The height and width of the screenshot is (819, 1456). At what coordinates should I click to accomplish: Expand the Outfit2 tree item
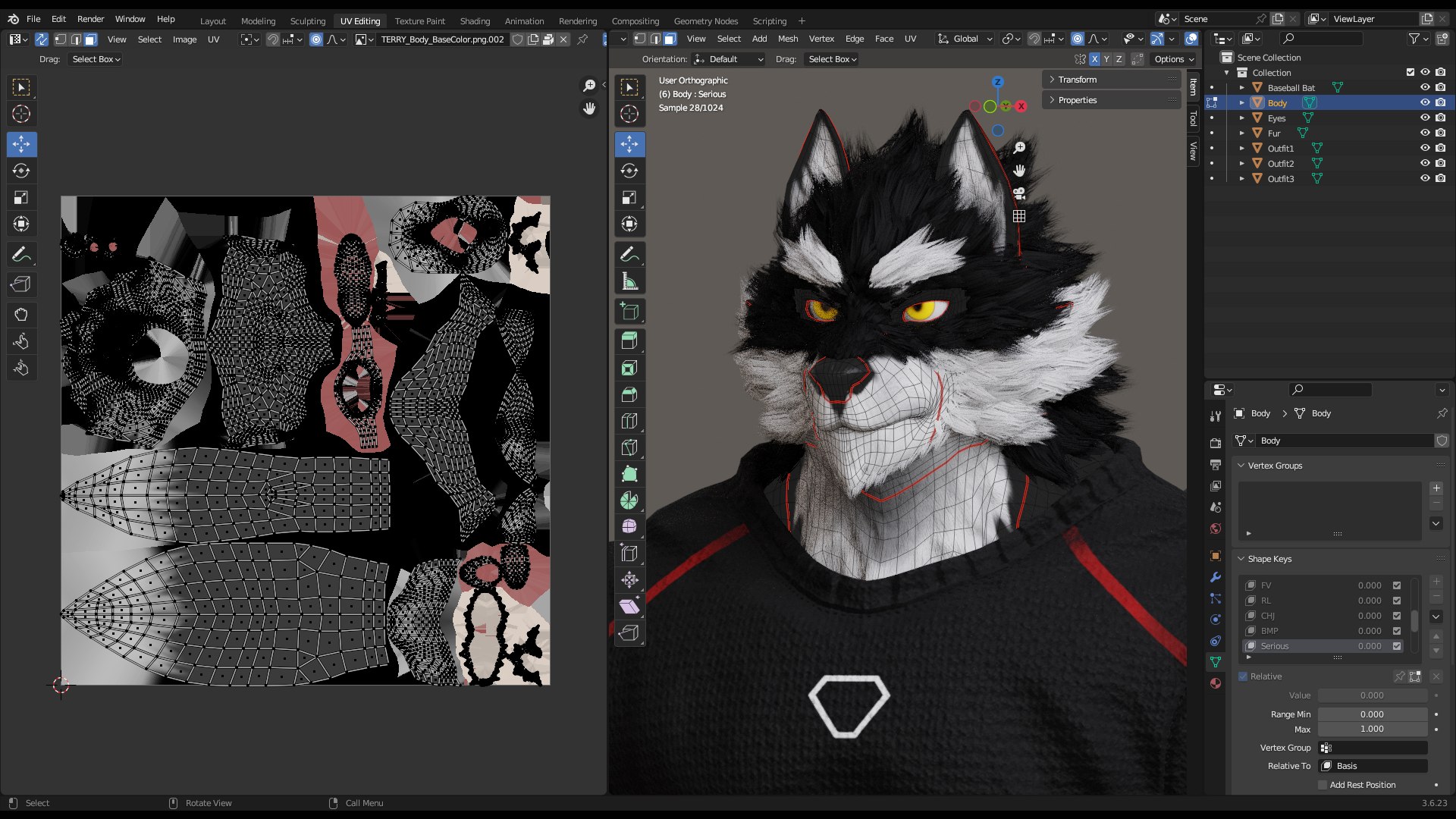tap(1242, 163)
